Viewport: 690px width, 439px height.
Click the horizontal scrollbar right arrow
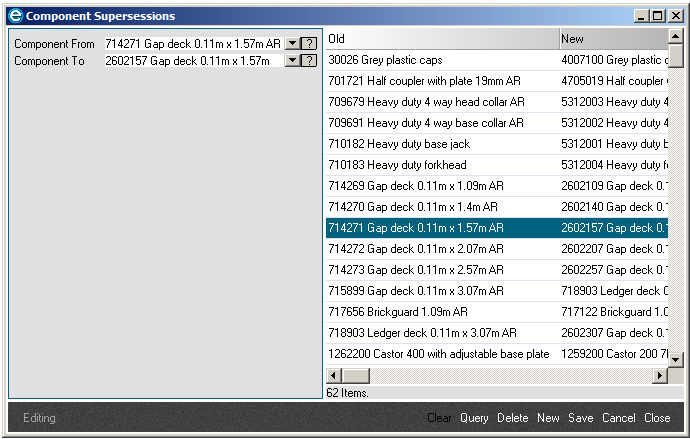coord(660,376)
